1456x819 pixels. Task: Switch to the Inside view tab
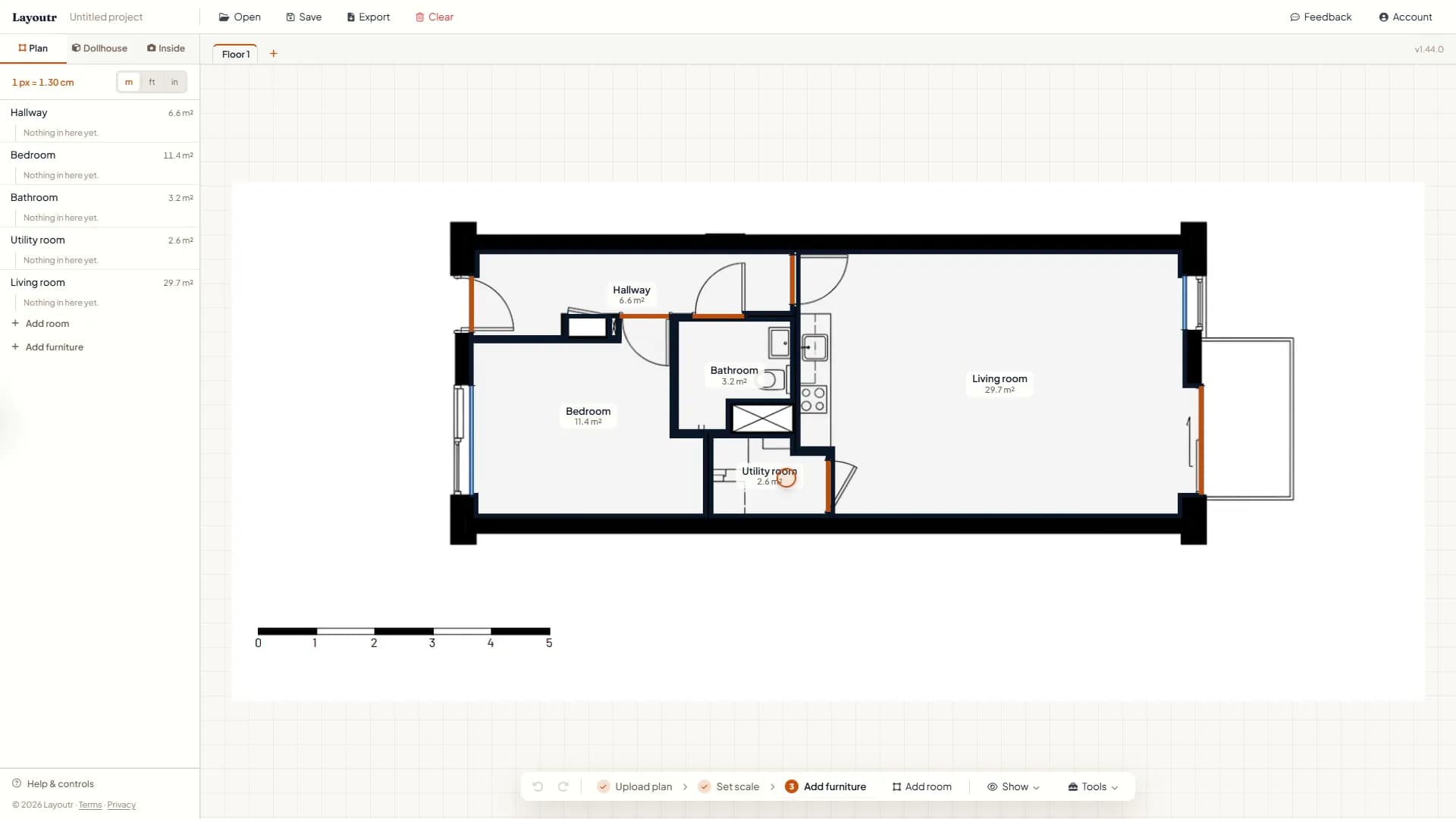[166, 49]
